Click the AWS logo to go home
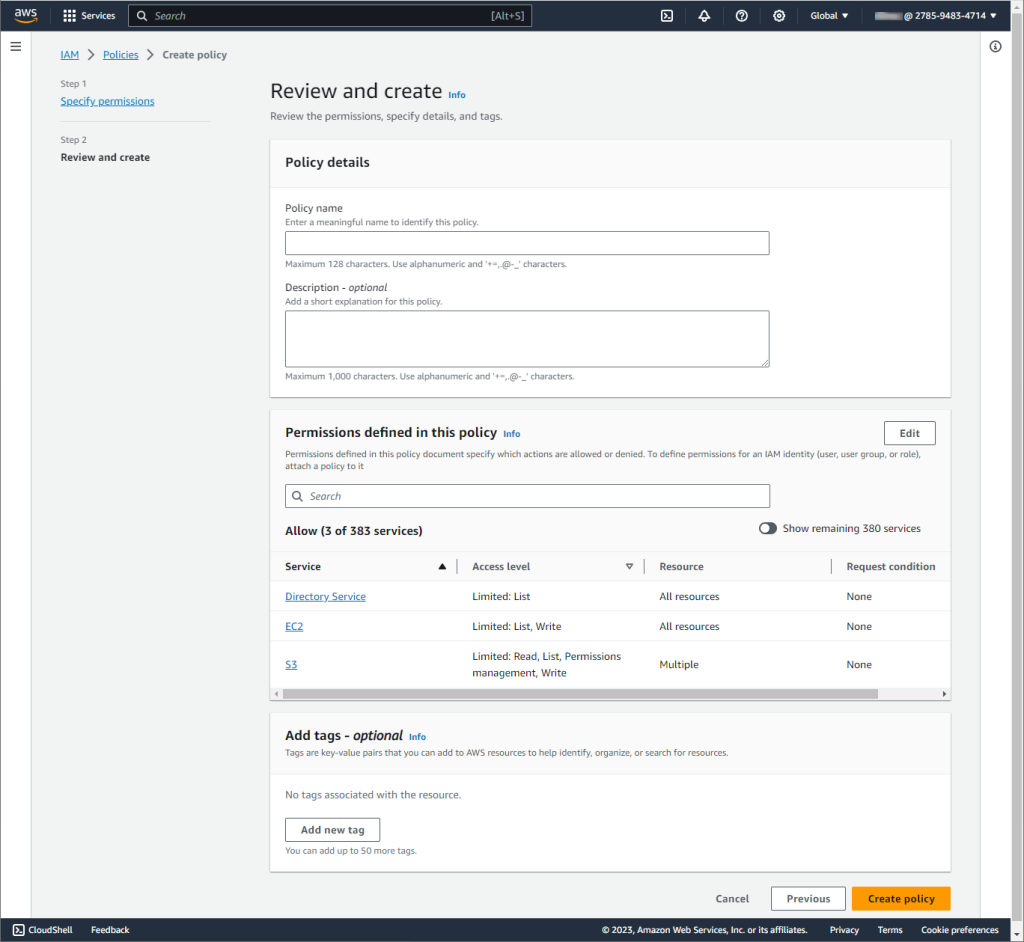This screenshot has height=942, width=1024. (x=24, y=15)
